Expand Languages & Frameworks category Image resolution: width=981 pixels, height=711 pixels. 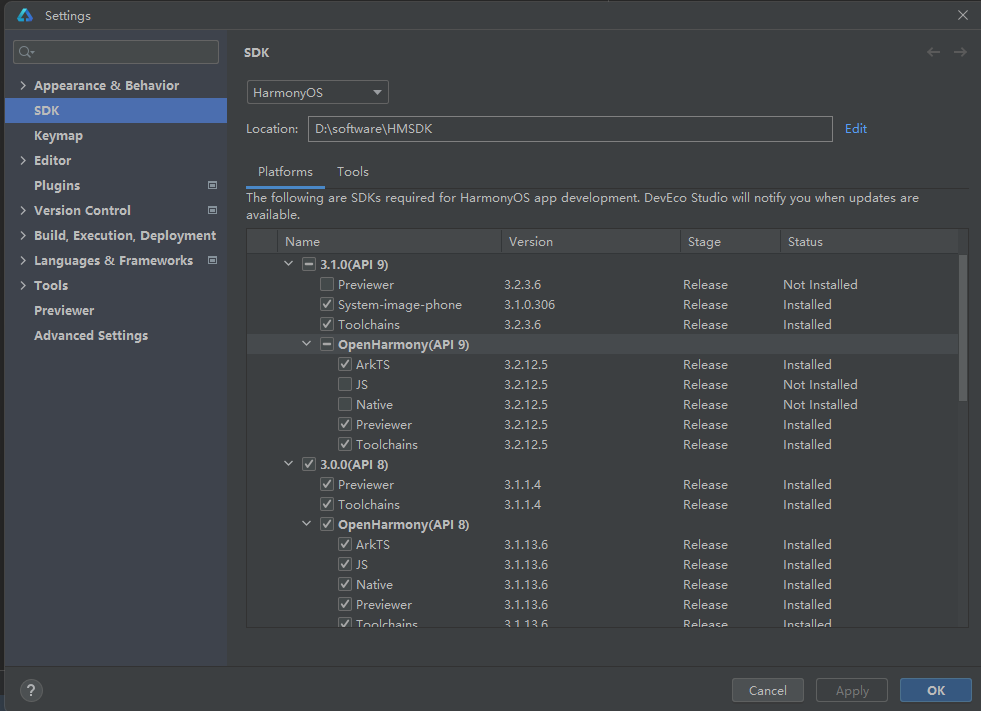click(23, 260)
